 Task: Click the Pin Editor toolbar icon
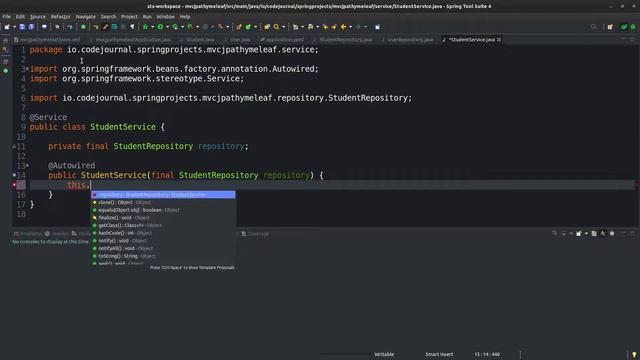pos(378,27)
